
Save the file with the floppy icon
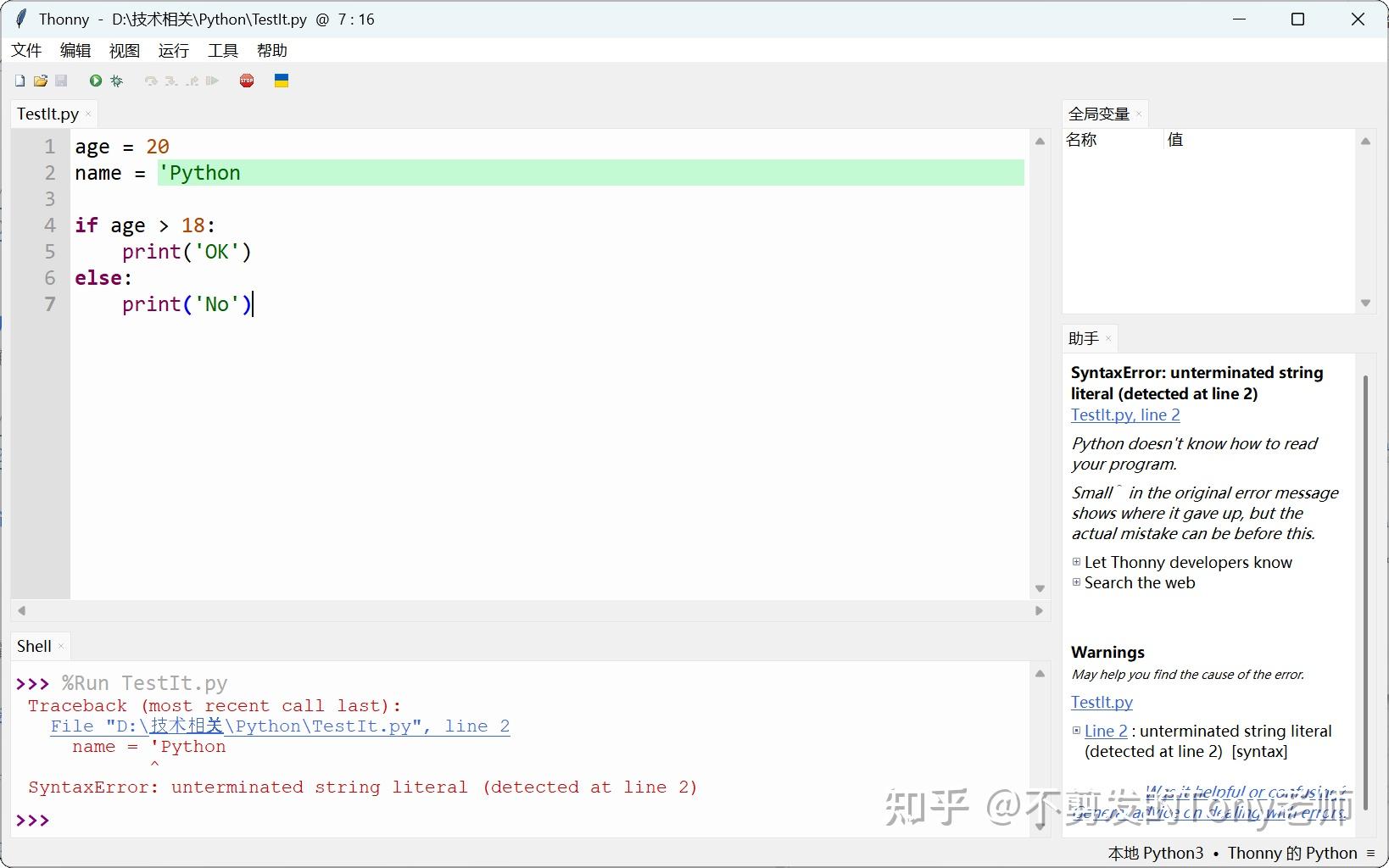pos(61,81)
